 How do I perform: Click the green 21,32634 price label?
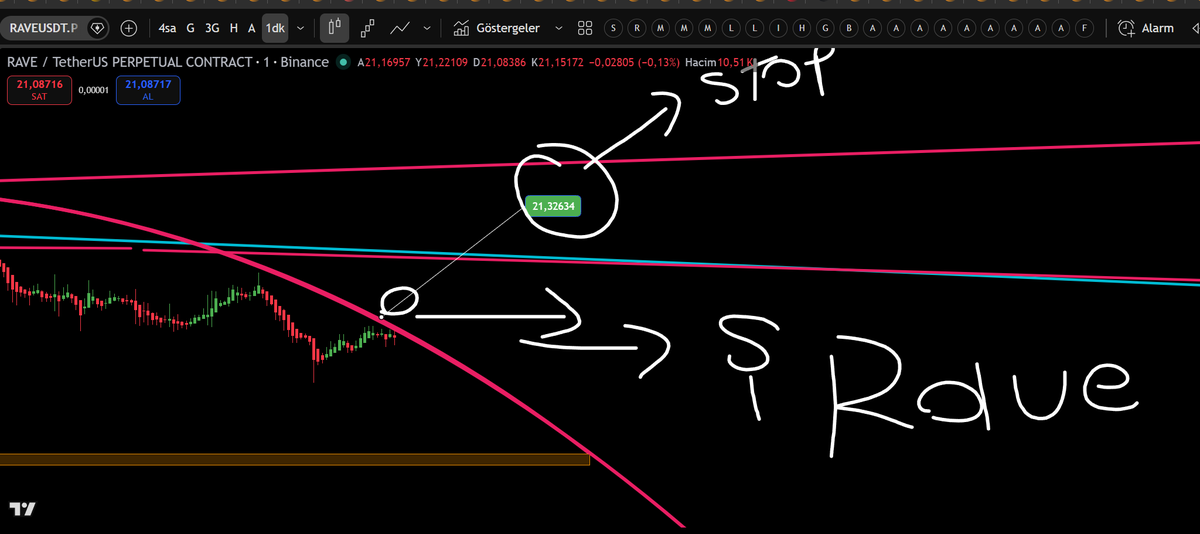[553, 206]
